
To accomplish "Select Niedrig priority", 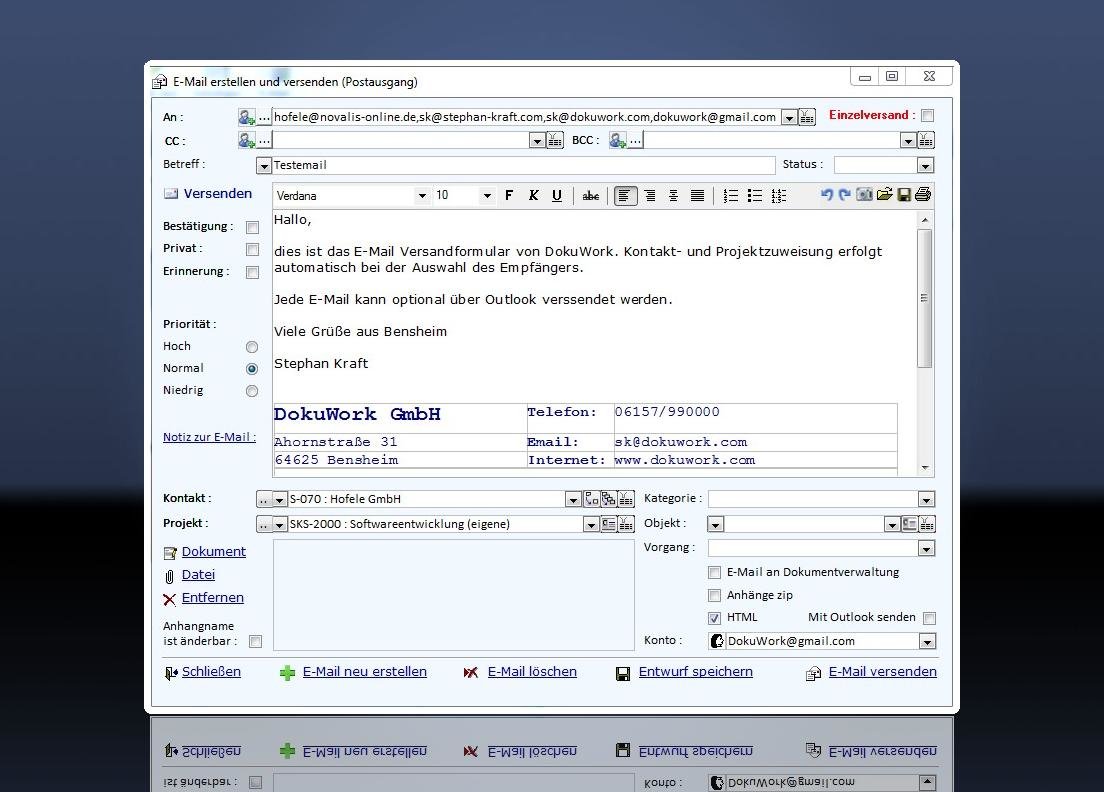I will (251, 391).
